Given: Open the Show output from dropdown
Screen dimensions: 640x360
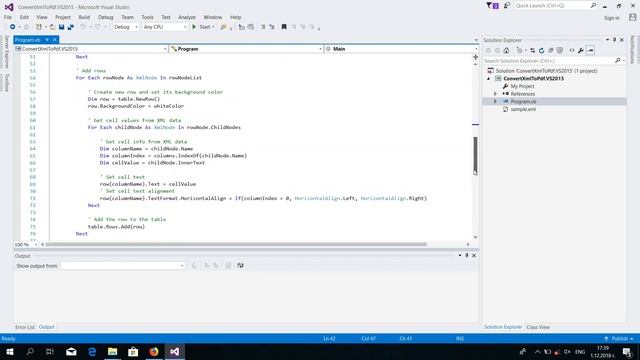Looking at the screenshot, I should pyautogui.click(x=123, y=266).
